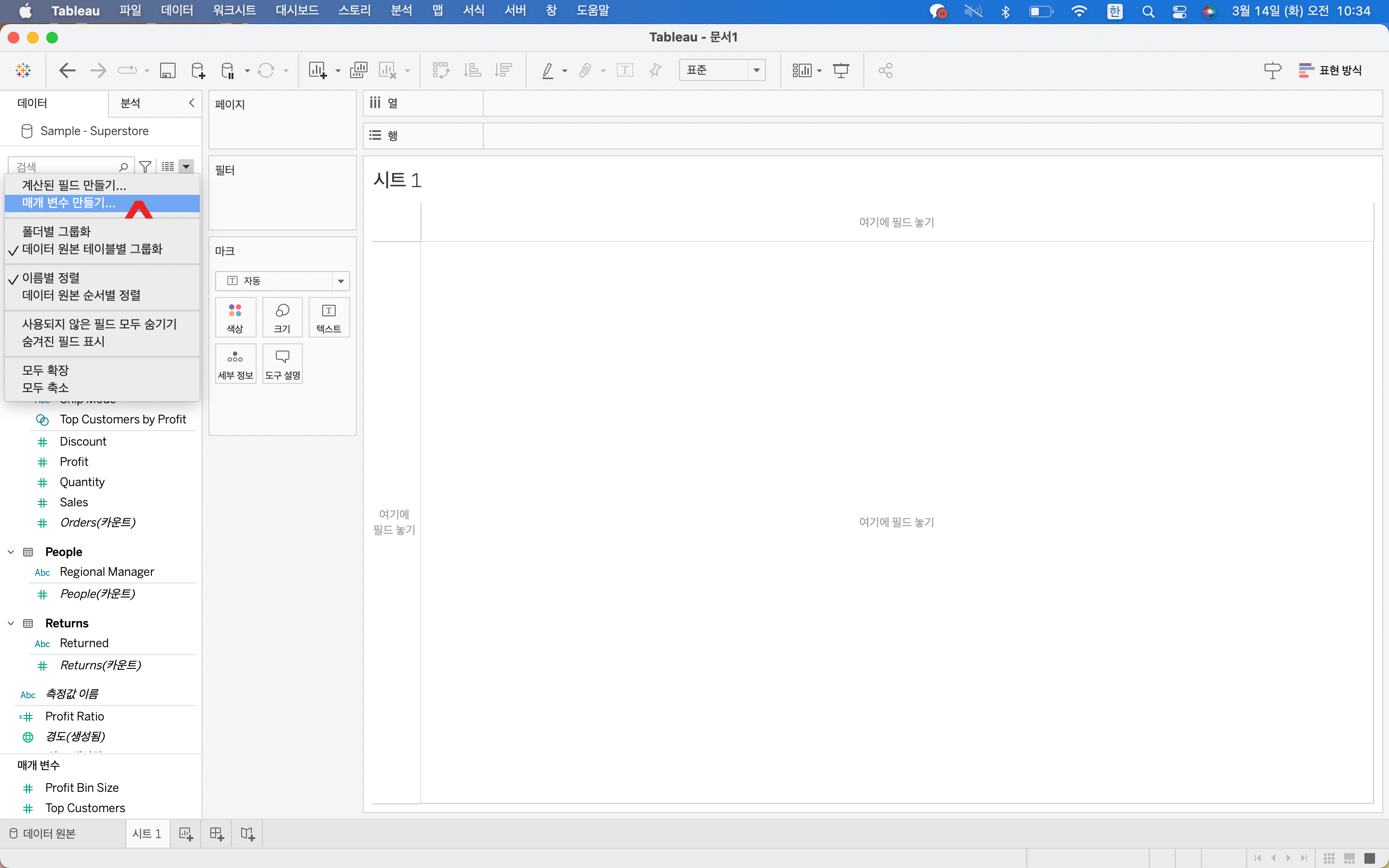Click the Profit measure field
The width and height of the screenshot is (1389, 868).
pos(73,461)
